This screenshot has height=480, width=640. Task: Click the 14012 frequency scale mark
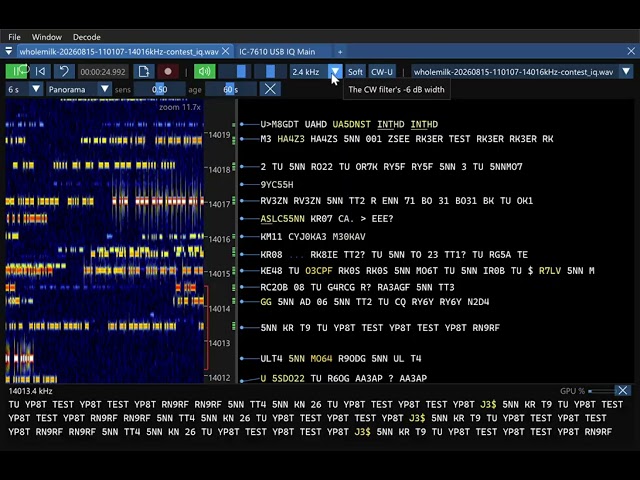click(220, 378)
